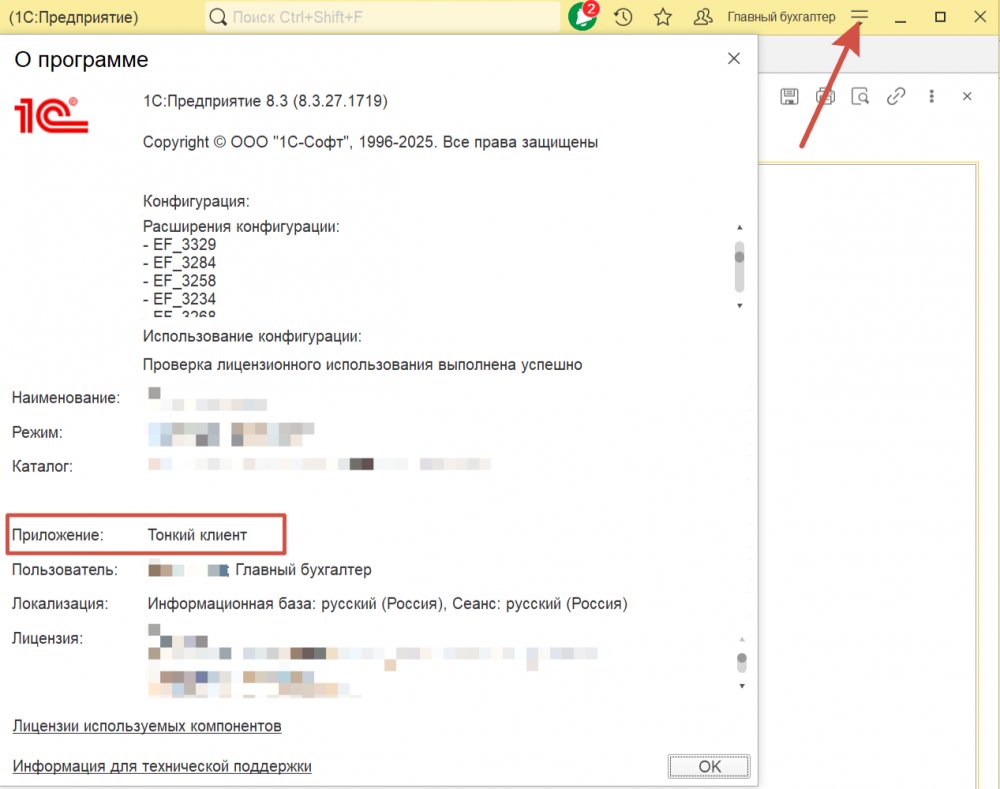Screen dimensions: 1000x789
Task: Open the three-dot more menu
Action: [932, 96]
